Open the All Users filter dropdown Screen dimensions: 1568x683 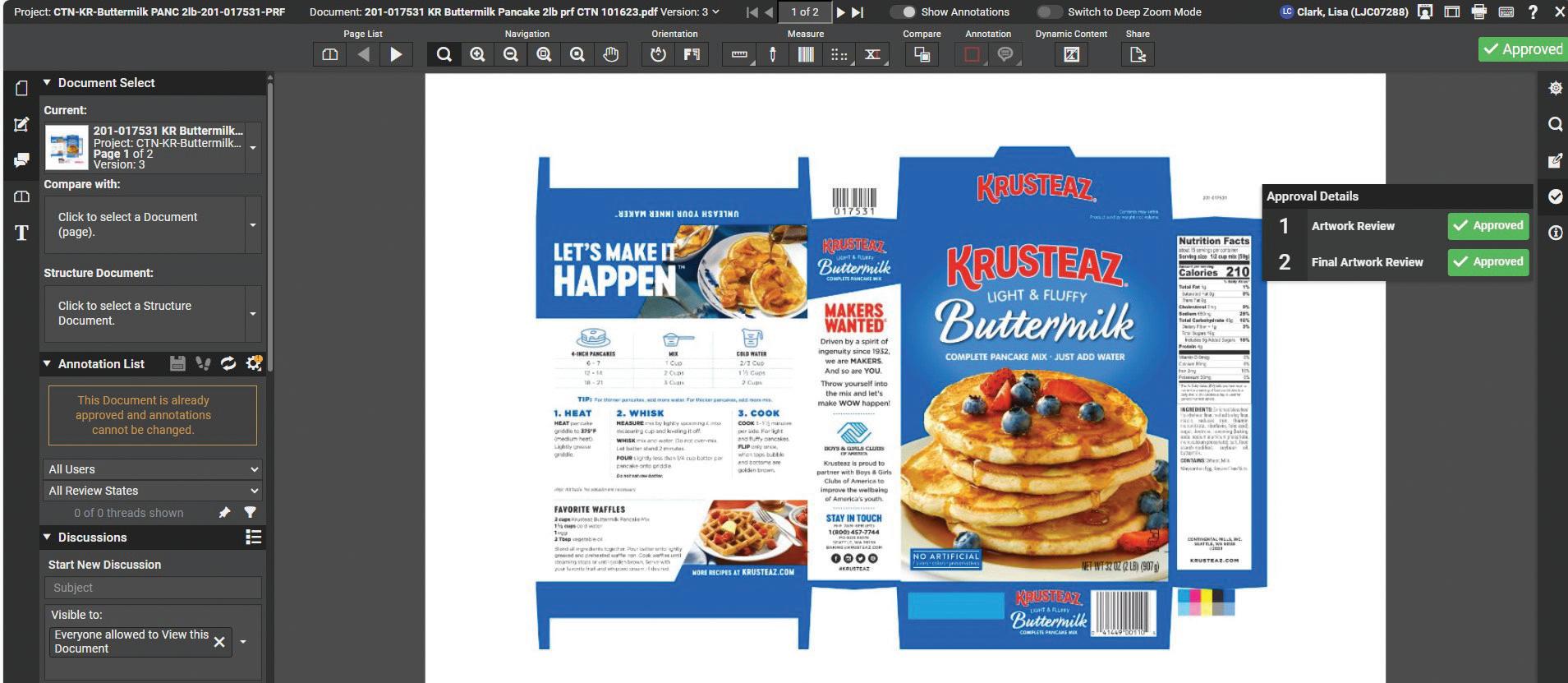154,469
